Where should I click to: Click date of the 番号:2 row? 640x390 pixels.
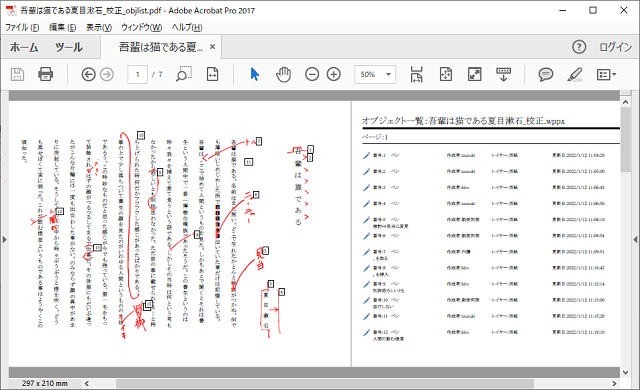click(x=578, y=171)
